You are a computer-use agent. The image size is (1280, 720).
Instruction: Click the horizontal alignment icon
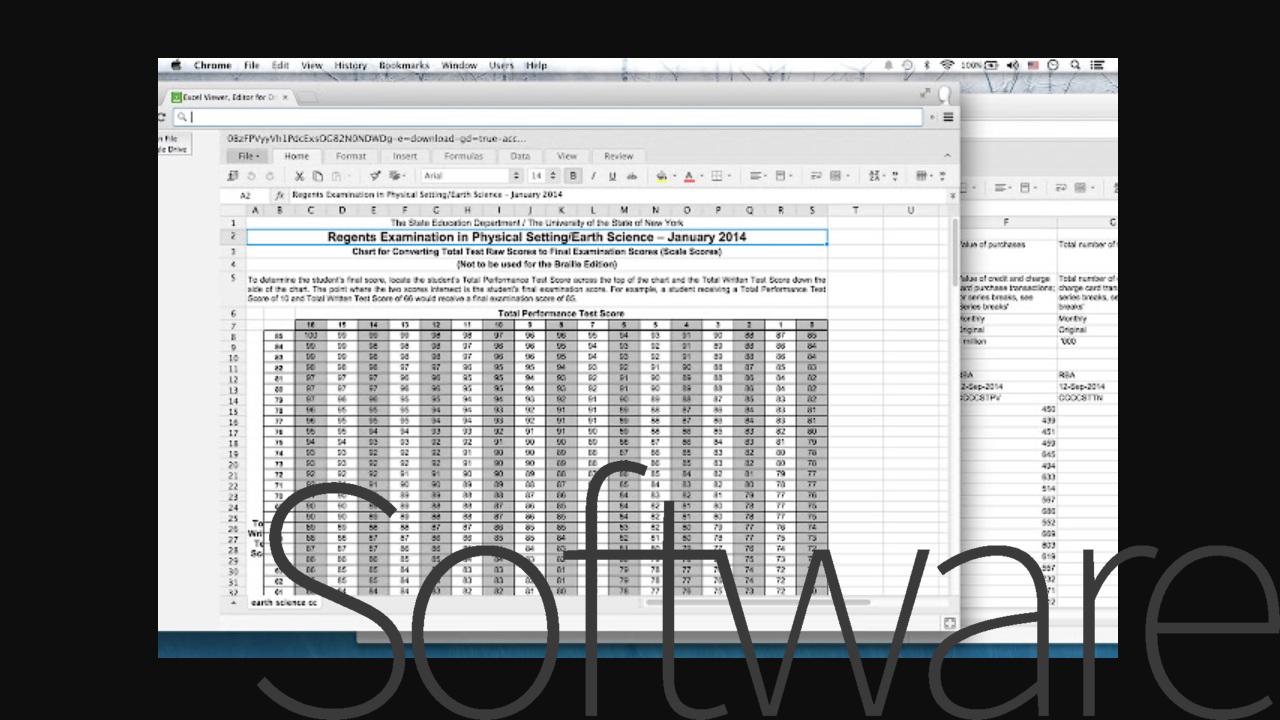point(756,176)
